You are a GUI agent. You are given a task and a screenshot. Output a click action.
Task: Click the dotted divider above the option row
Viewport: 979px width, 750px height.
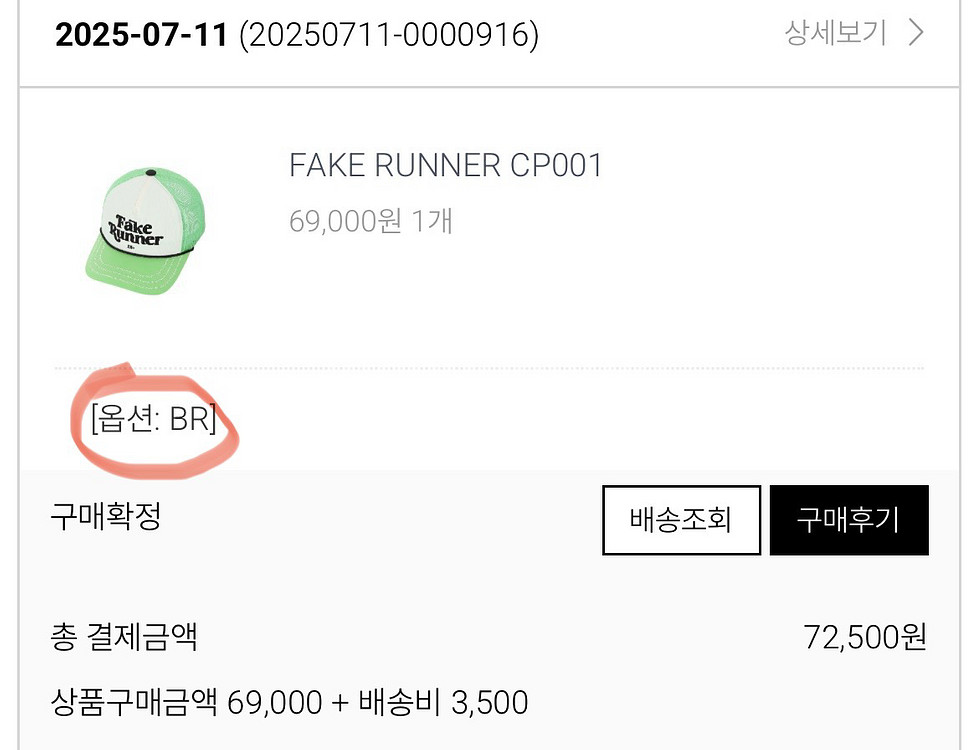(x=600, y=369)
